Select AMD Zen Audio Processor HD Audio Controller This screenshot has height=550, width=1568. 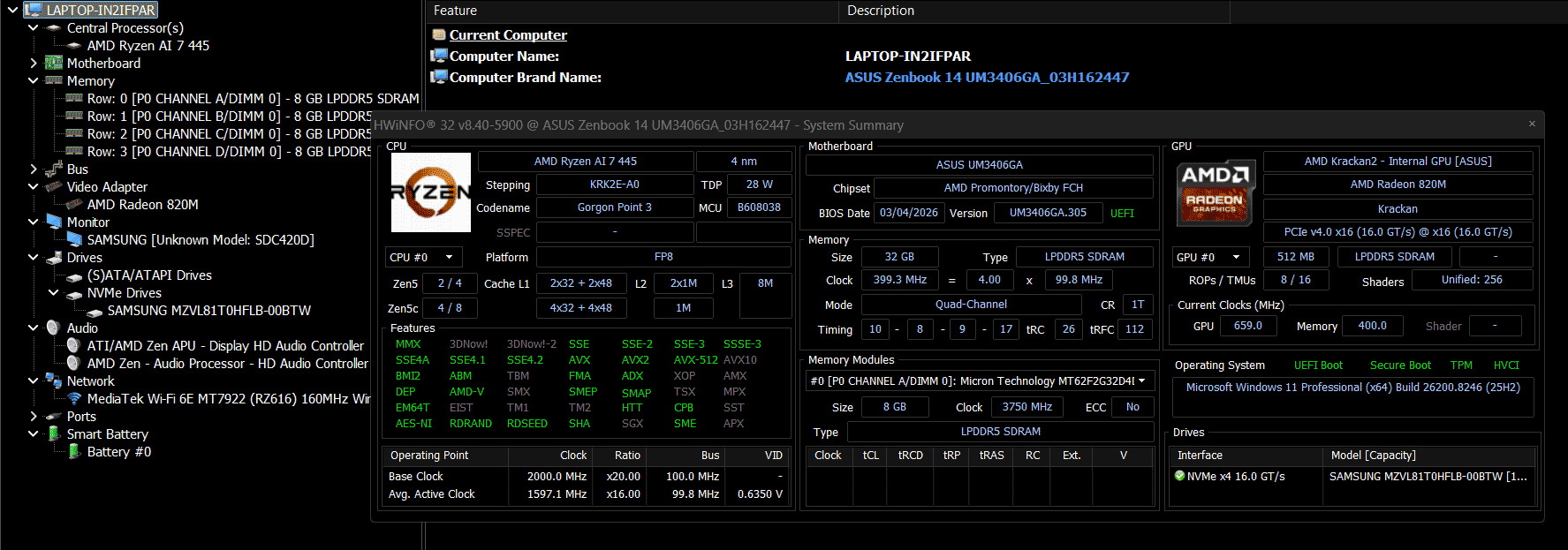pyautogui.click(x=228, y=364)
